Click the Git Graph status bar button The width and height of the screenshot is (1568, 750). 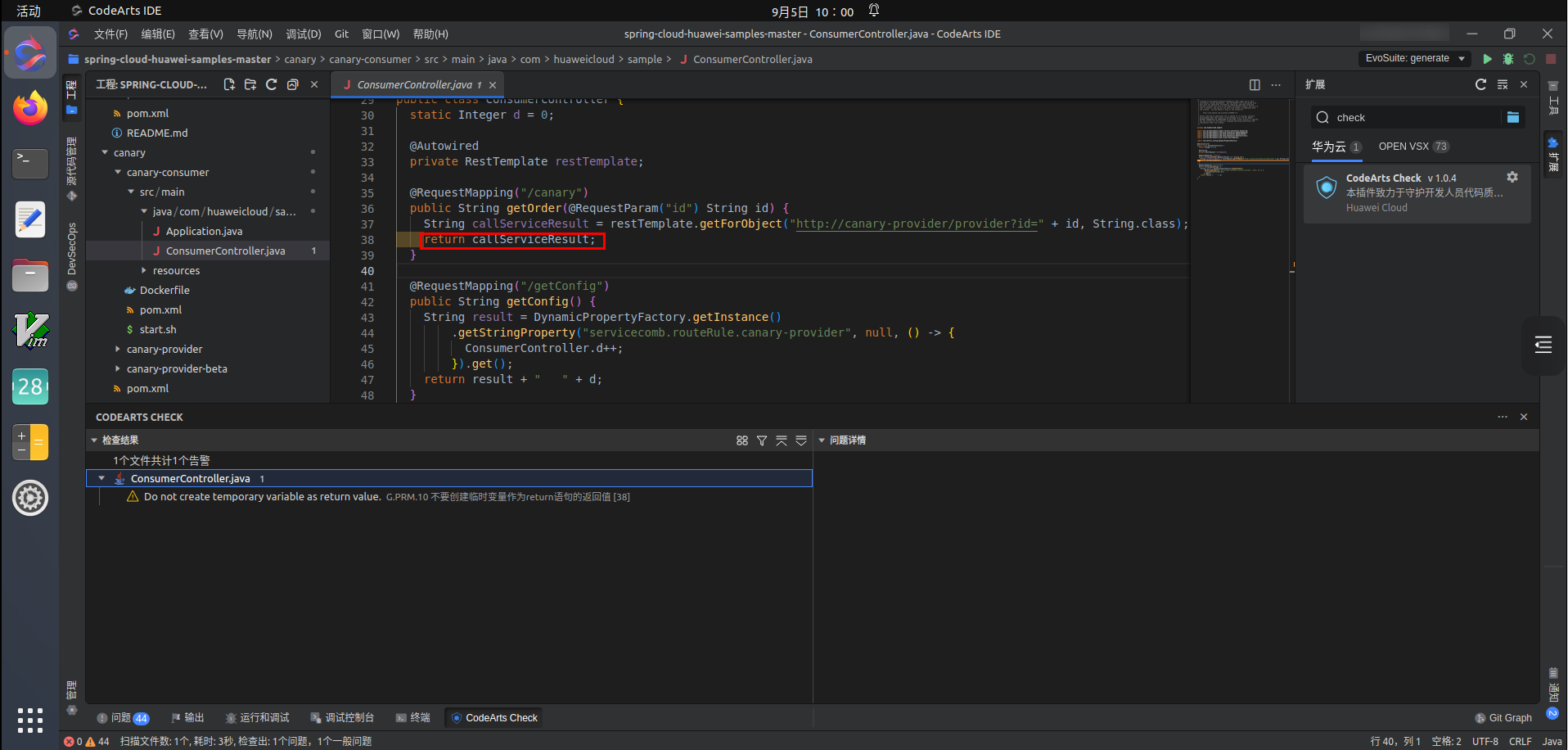point(1503,718)
